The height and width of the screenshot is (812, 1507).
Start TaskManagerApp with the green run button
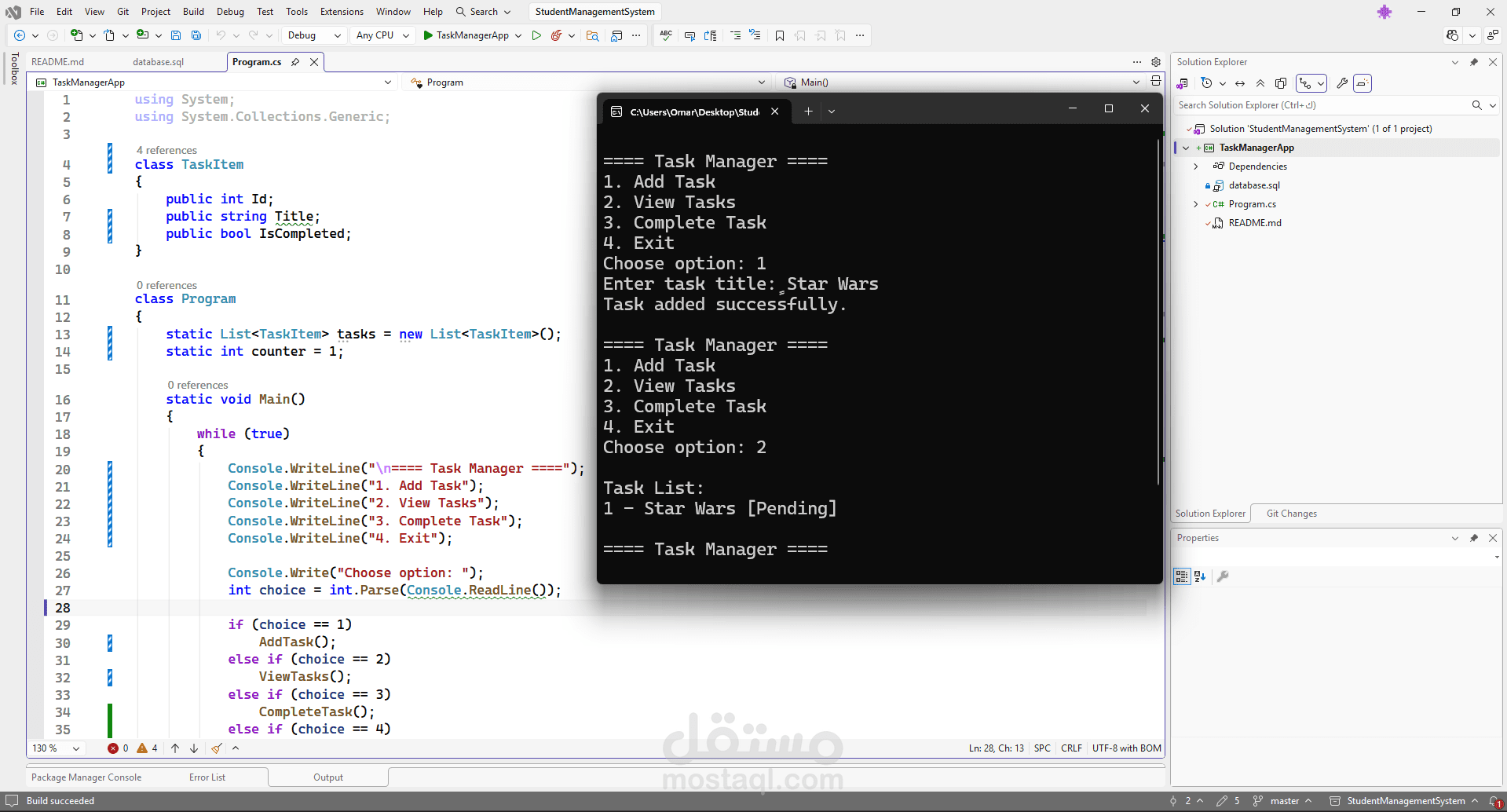[x=428, y=35]
